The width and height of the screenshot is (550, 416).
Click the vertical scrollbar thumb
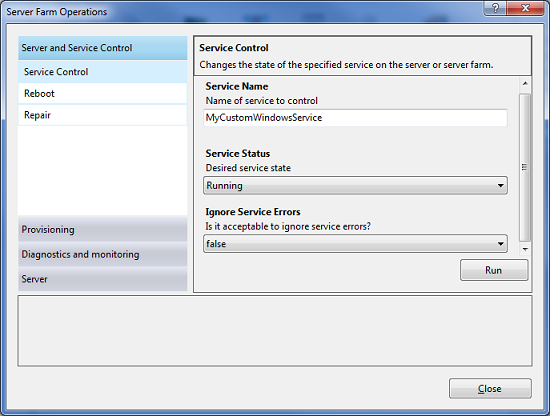pos(525,167)
